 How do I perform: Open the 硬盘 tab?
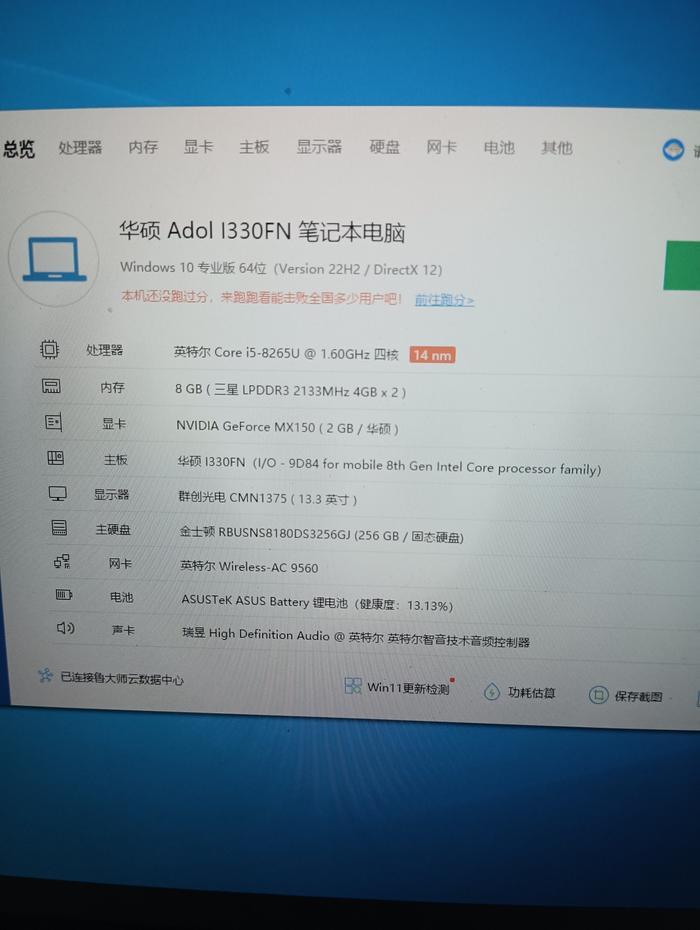point(384,146)
